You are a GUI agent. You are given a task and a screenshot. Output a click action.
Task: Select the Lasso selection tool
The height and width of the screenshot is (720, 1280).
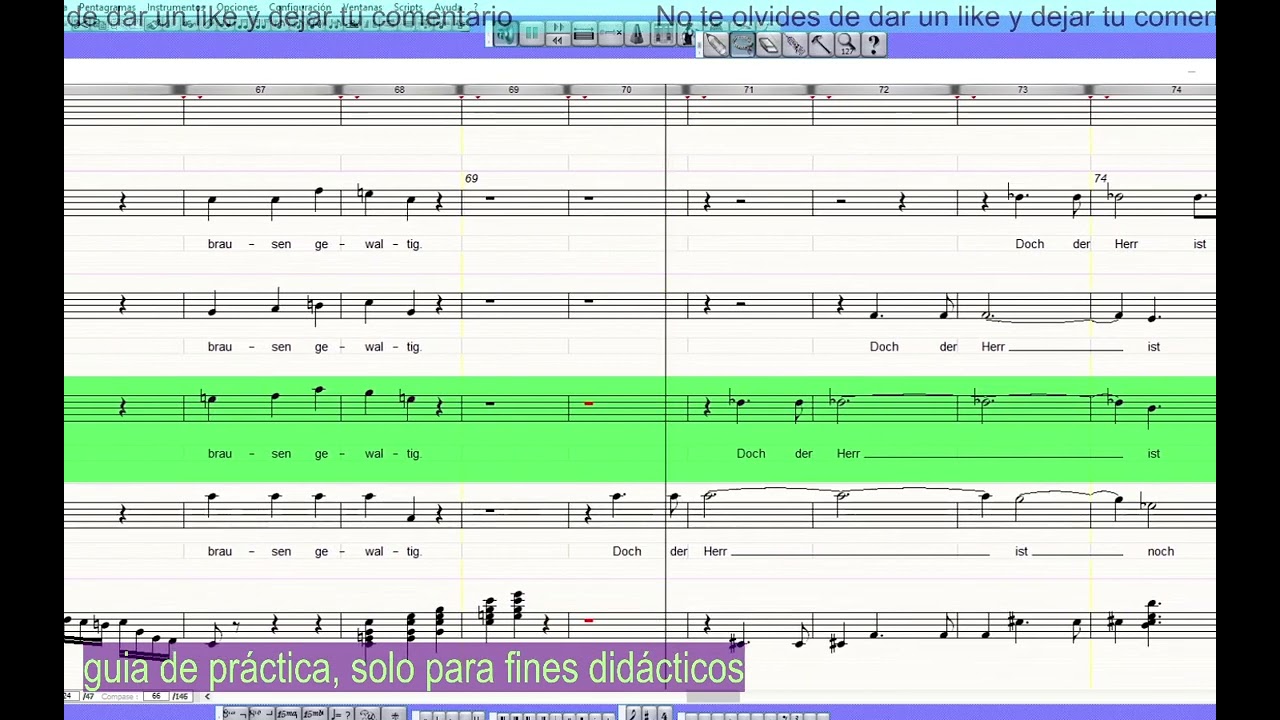(x=742, y=44)
